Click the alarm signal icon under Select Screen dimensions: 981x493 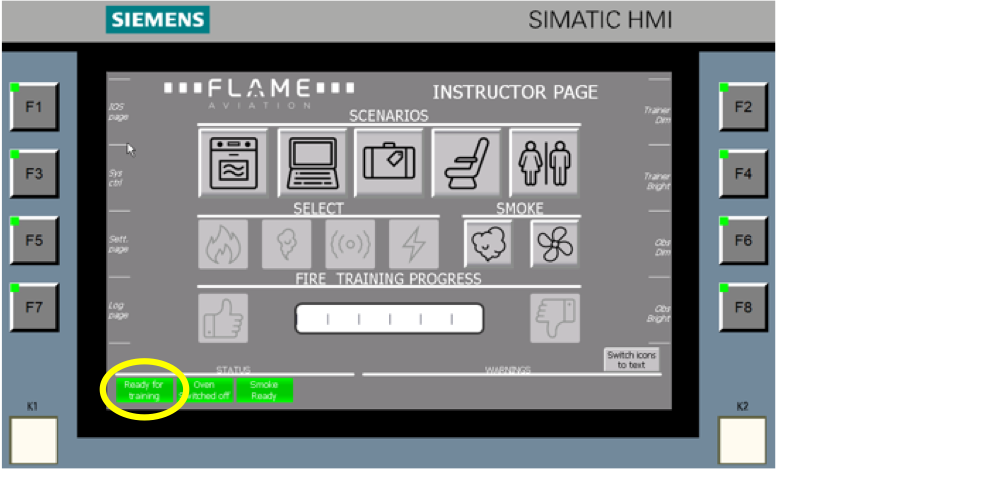coord(350,244)
